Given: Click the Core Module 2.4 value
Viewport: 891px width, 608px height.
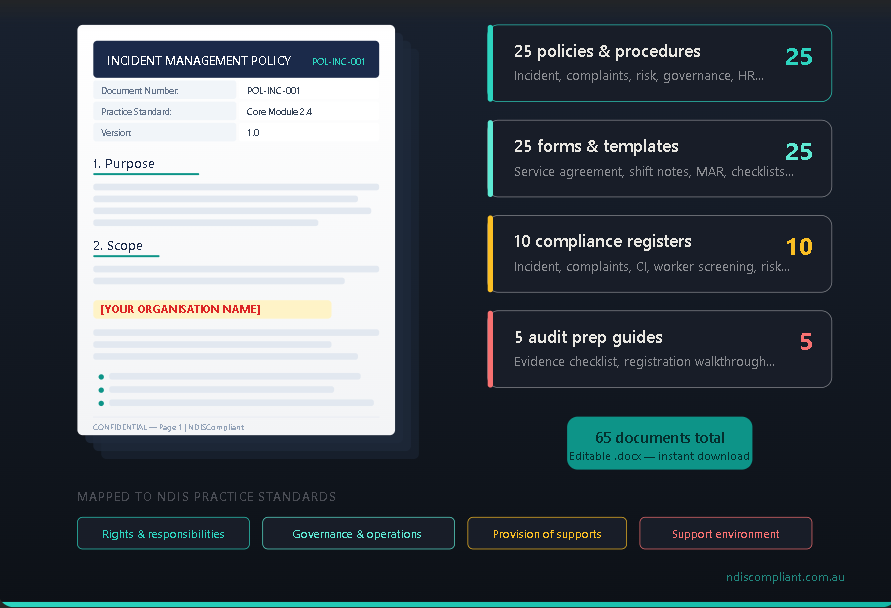Looking at the screenshot, I should 279,111.
